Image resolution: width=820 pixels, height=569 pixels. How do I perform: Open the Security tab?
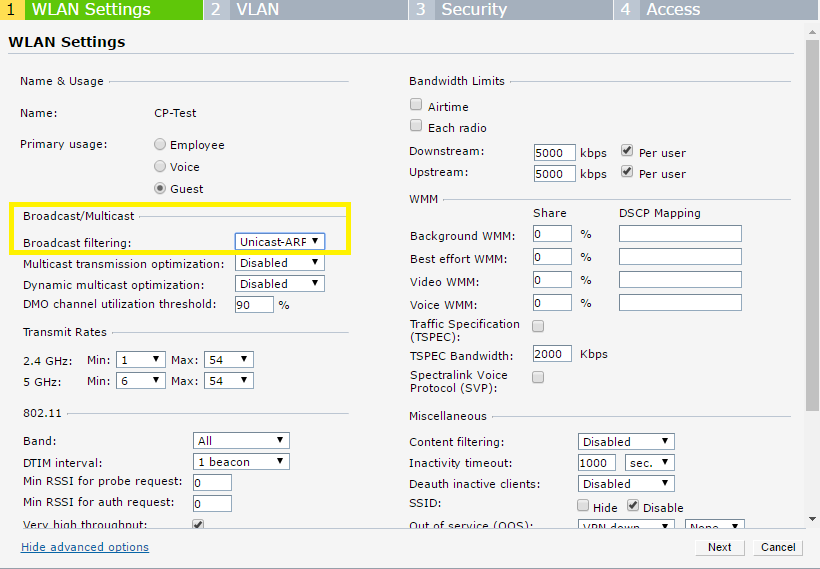(511, 9)
